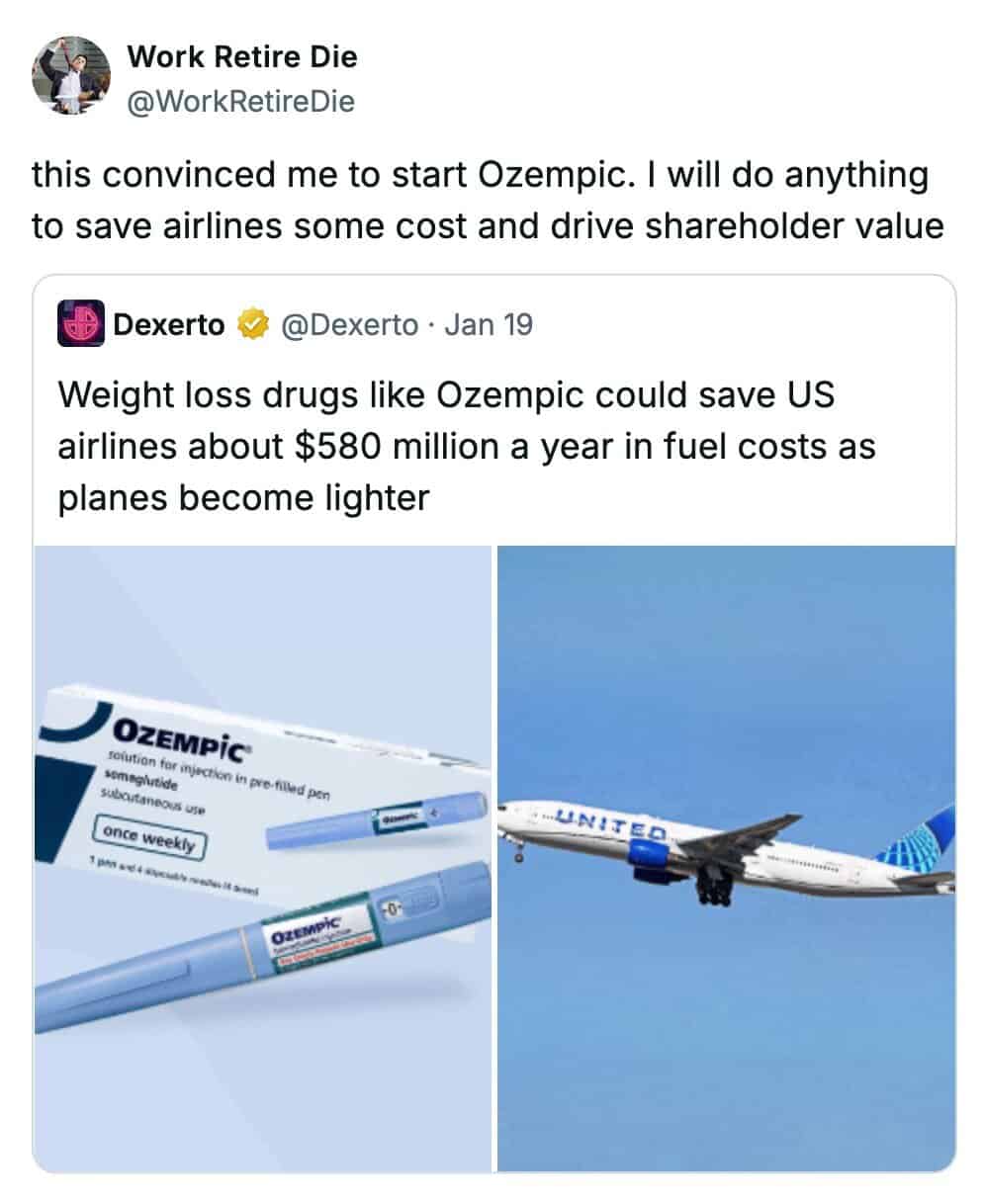Click the gold verified badge beside Dexerto

click(251, 324)
